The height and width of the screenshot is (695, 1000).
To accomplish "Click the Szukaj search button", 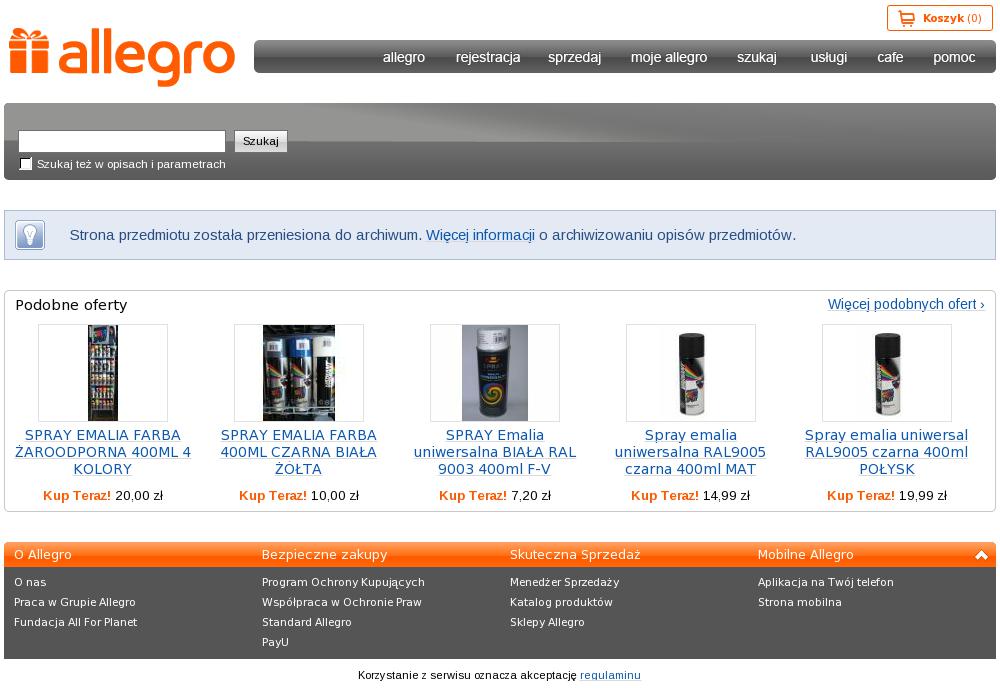I will pos(261,141).
